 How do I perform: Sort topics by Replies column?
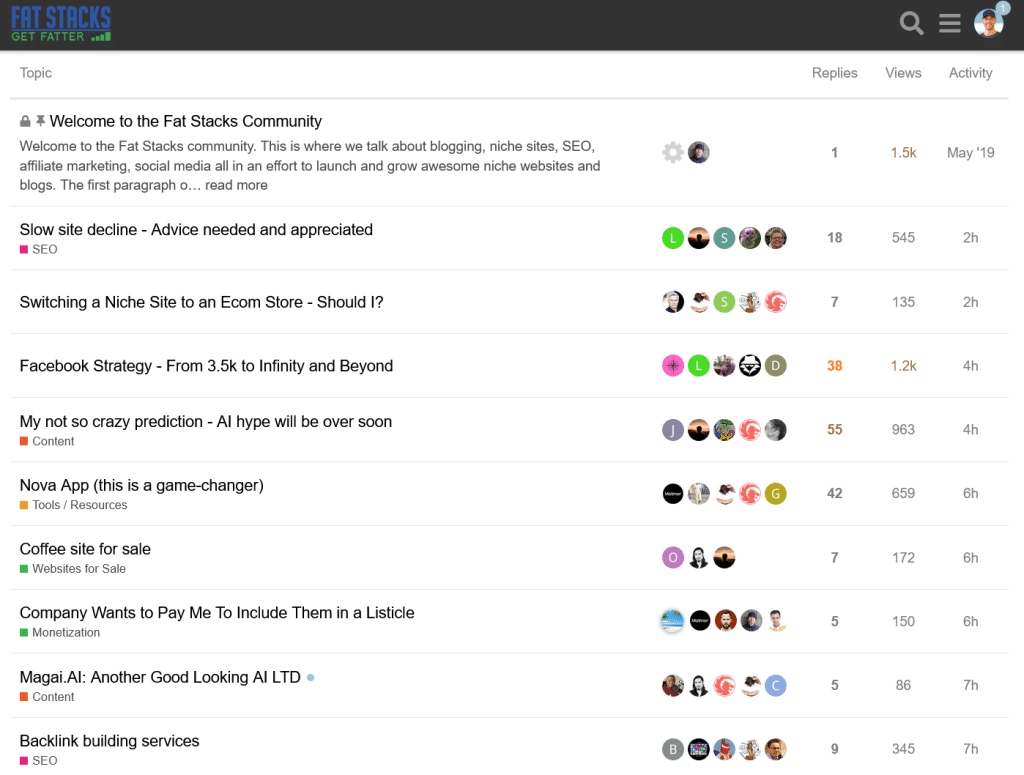click(834, 73)
